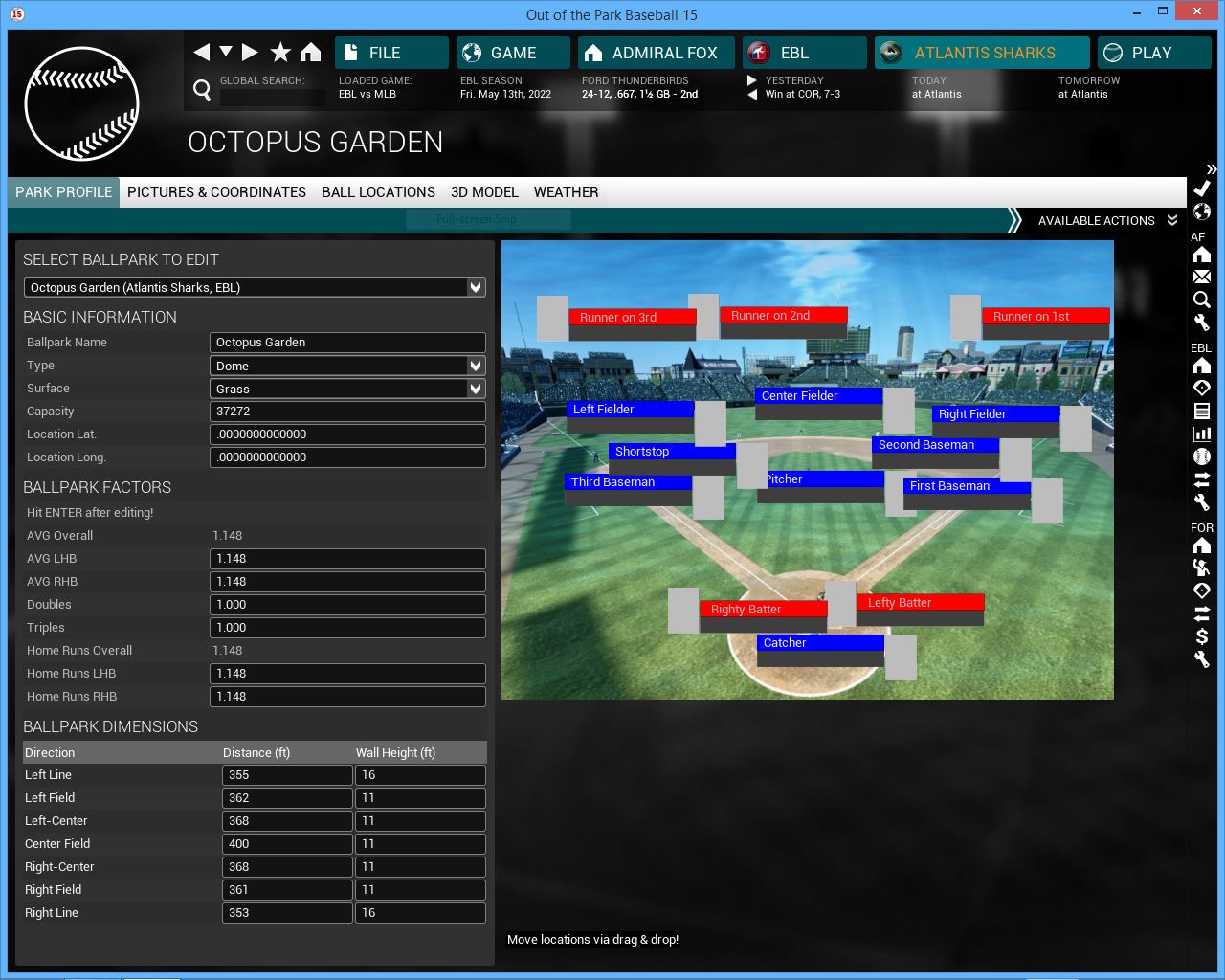The image size is (1225, 980).
Task: Click the EBL section wrench icon
Action: tap(1202, 502)
